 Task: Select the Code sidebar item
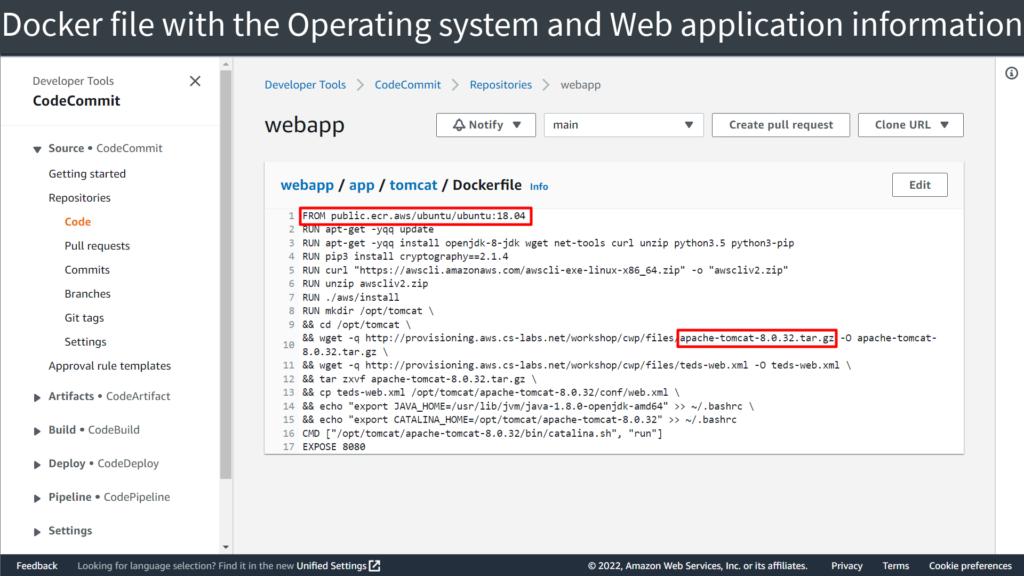(x=77, y=222)
